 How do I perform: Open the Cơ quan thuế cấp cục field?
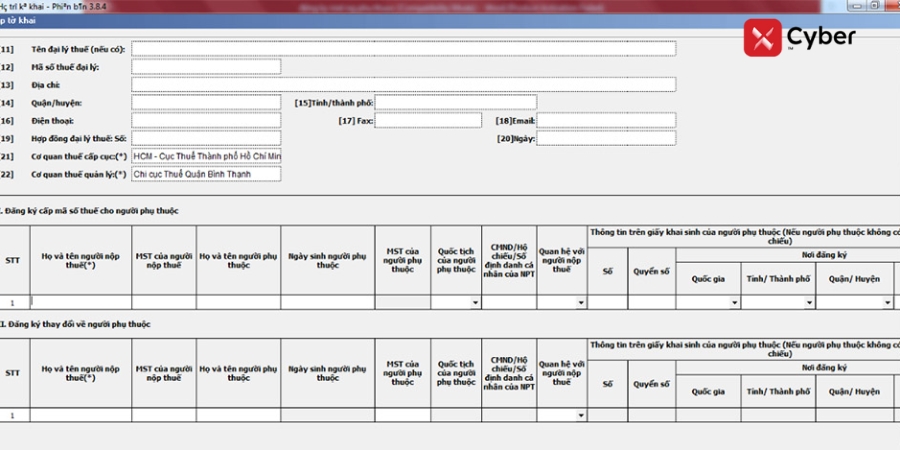pyautogui.click(x=206, y=157)
